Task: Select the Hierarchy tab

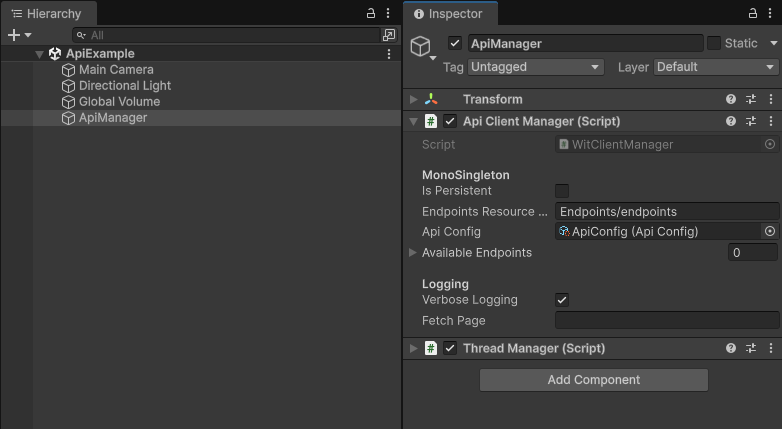Action: [x=46, y=13]
